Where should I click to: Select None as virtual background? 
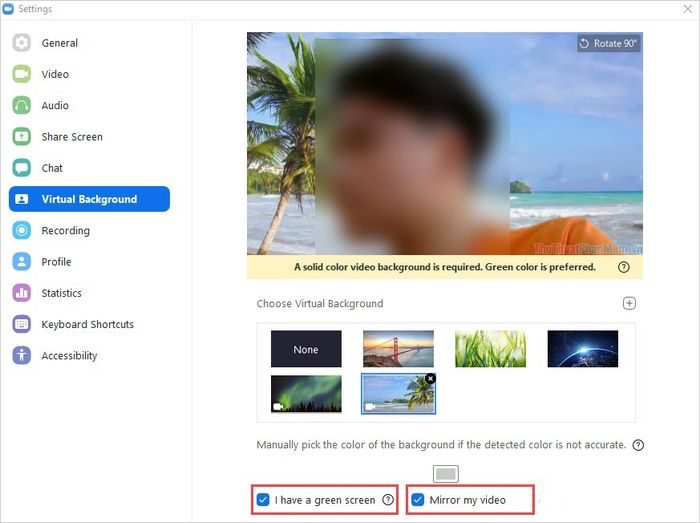[x=306, y=349]
